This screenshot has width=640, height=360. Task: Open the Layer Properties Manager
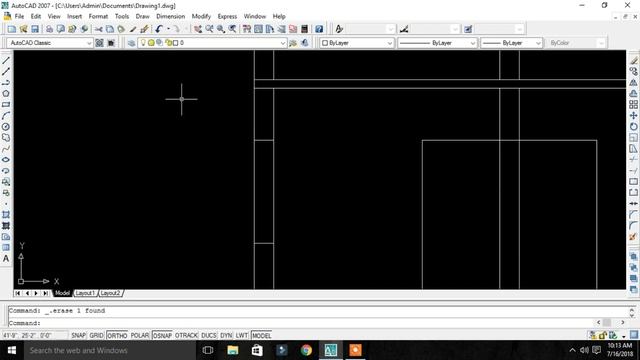(131, 43)
